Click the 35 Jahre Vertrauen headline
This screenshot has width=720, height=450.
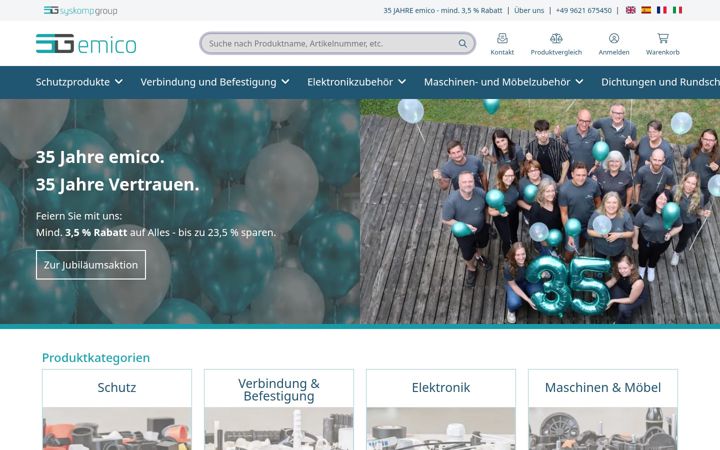[118, 185]
